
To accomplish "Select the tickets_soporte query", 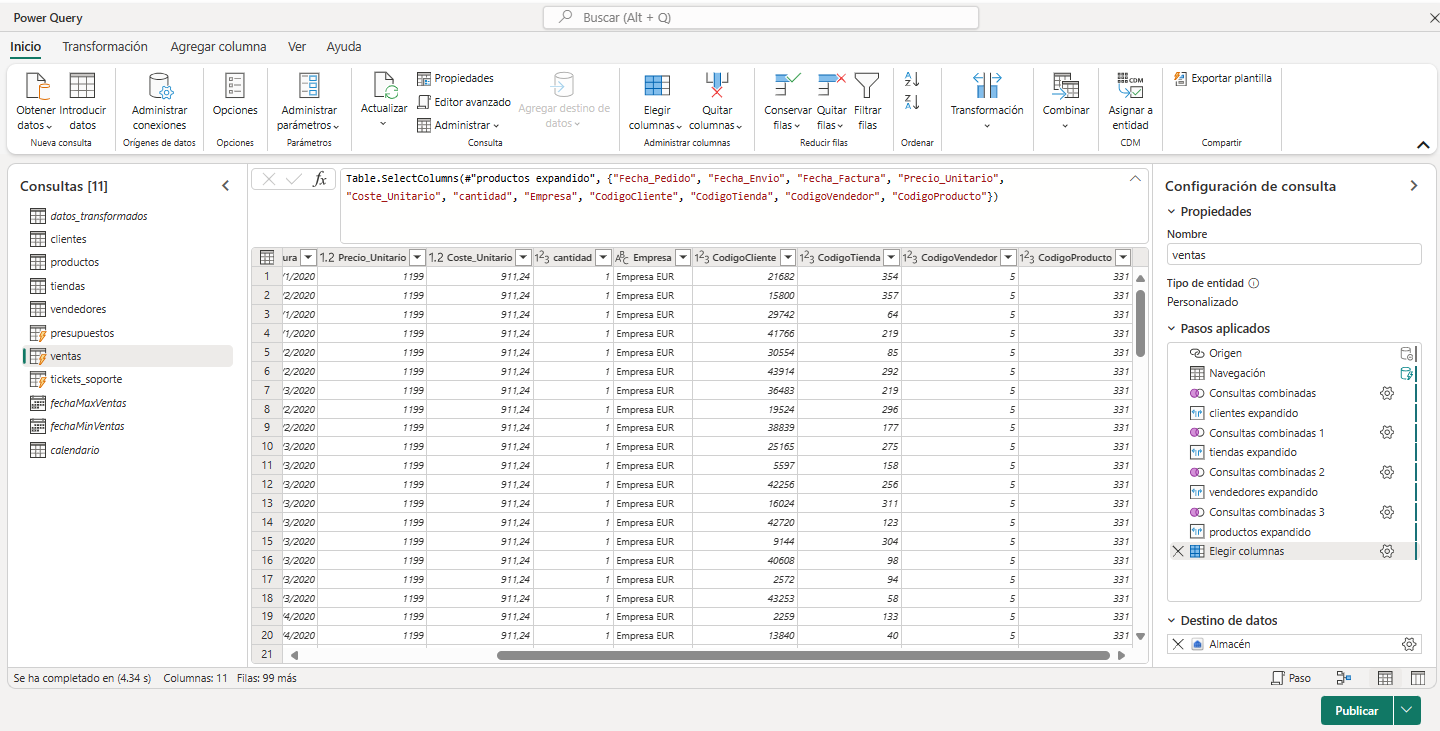I will pyautogui.click(x=86, y=379).
